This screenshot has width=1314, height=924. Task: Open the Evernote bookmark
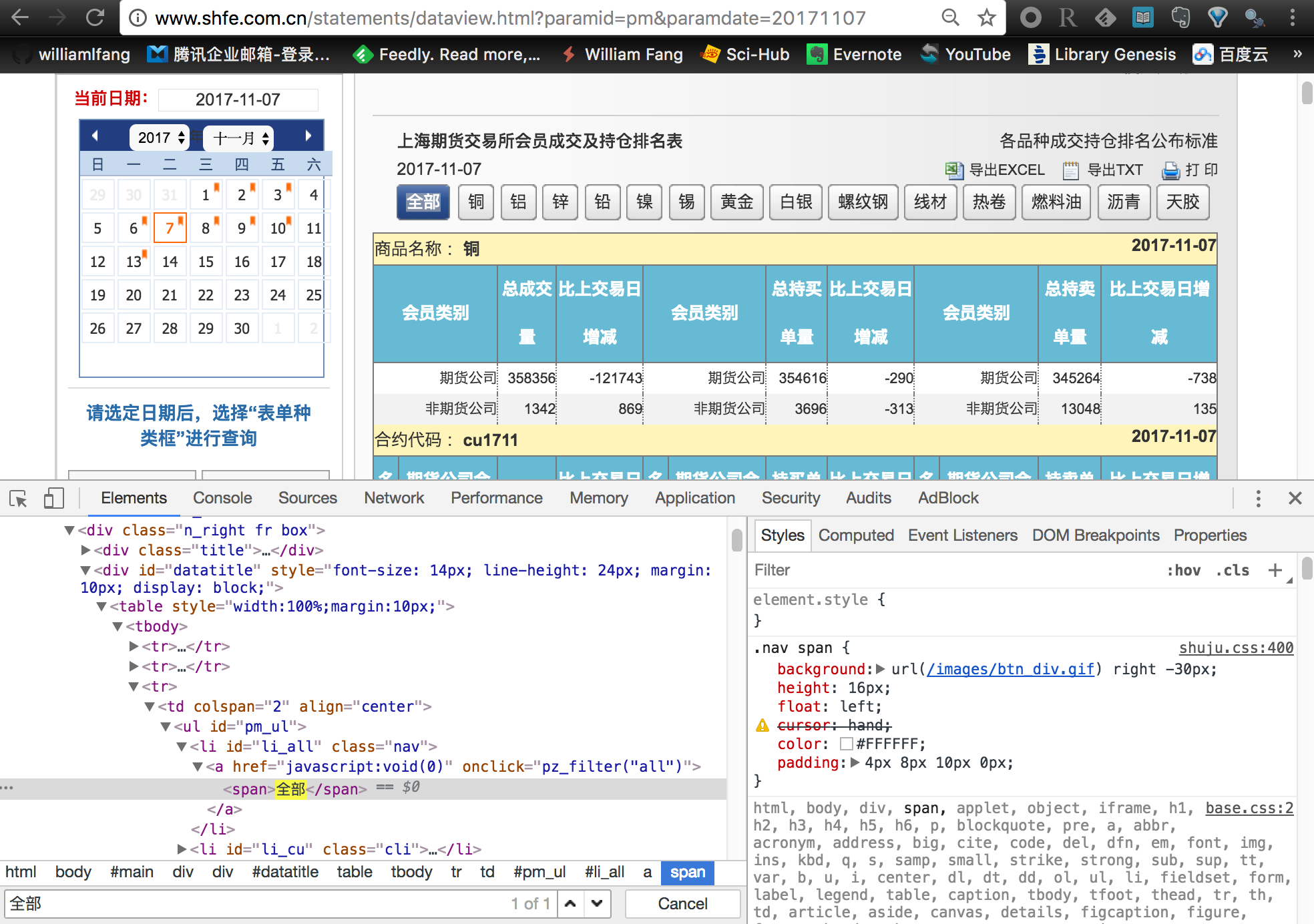click(854, 54)
